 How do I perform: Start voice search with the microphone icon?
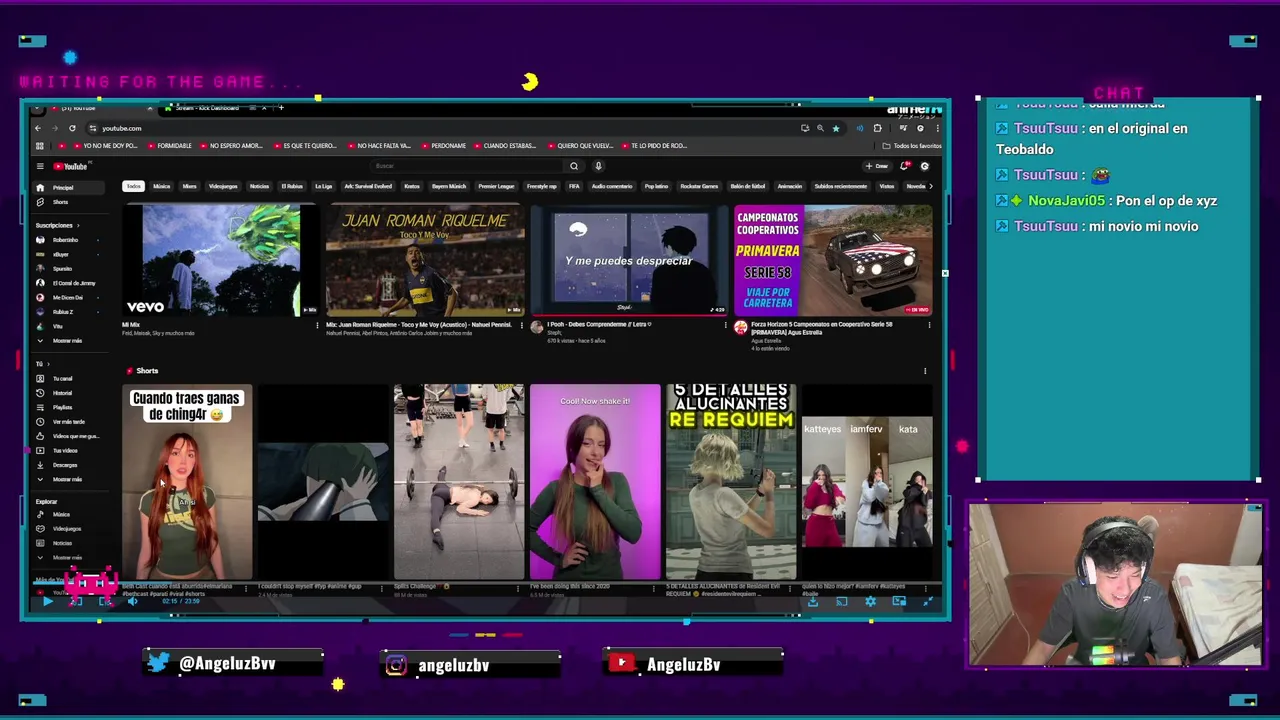pyautogui.click(x=598, y=166)
